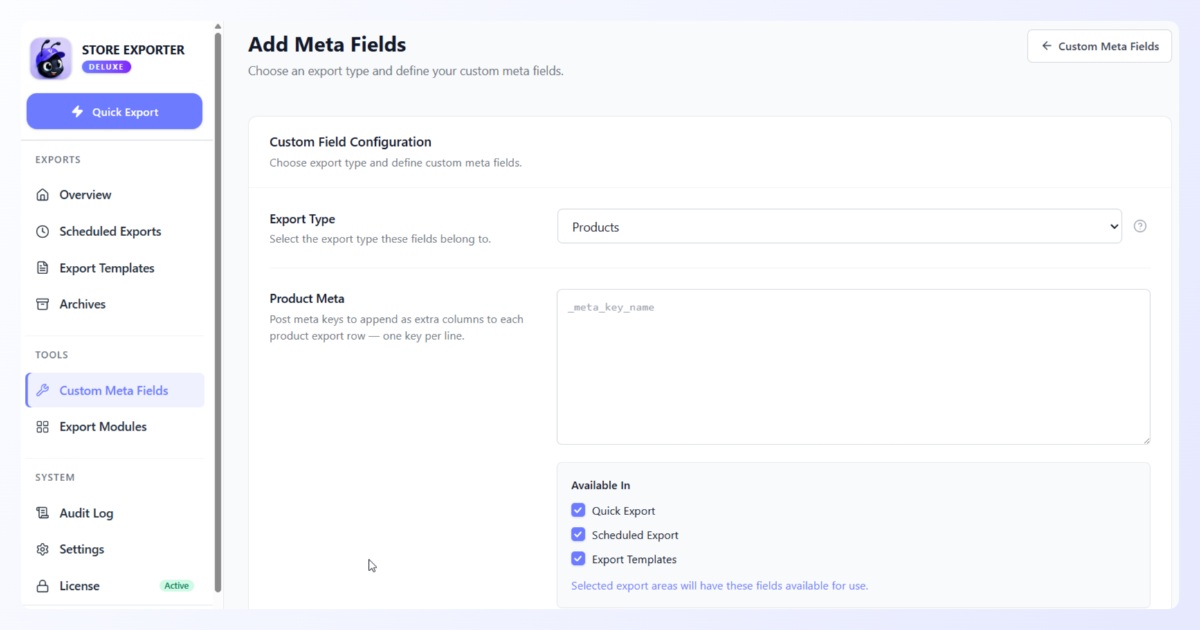Screen dimensions: 1200x630
Task: Click the Active license status badge
Action: point(177,586)
